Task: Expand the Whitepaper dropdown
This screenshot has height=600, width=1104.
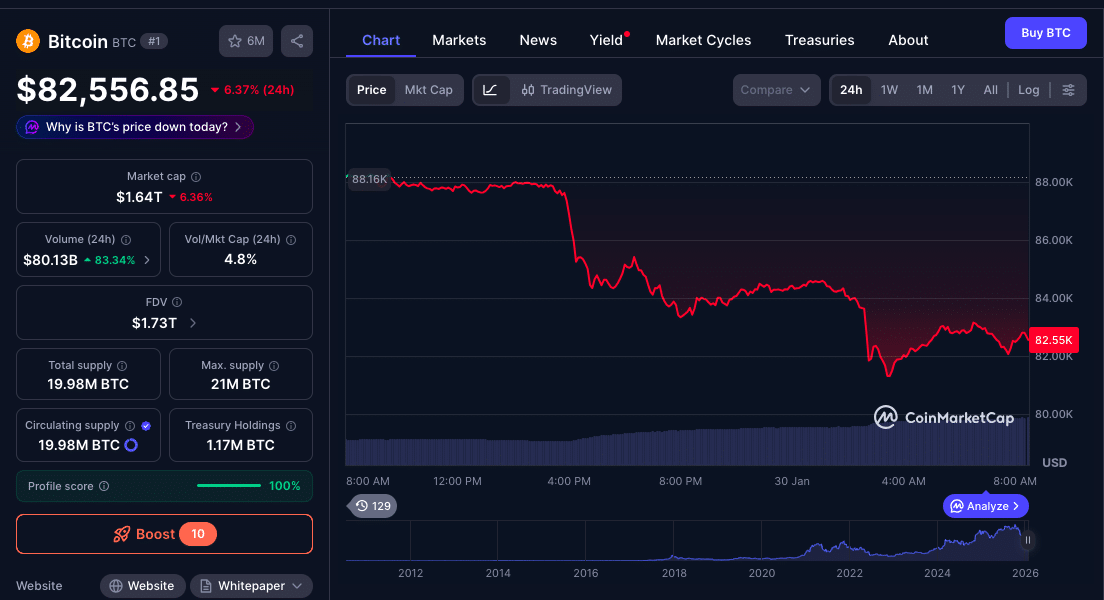Action: pos(251,585)
